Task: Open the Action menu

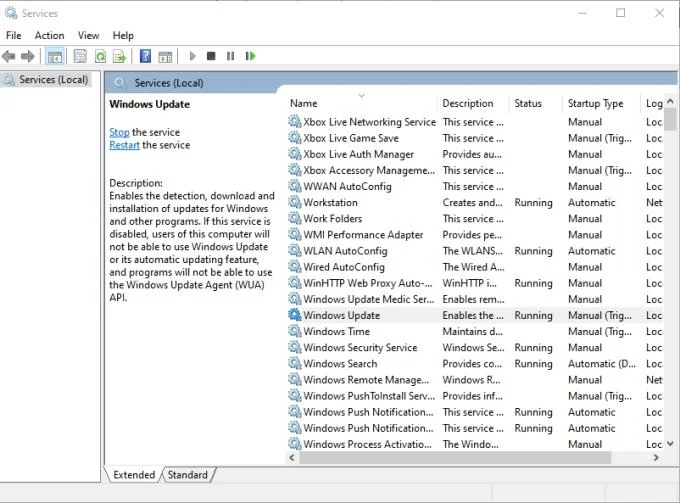Action: click(x=49, y=36)
